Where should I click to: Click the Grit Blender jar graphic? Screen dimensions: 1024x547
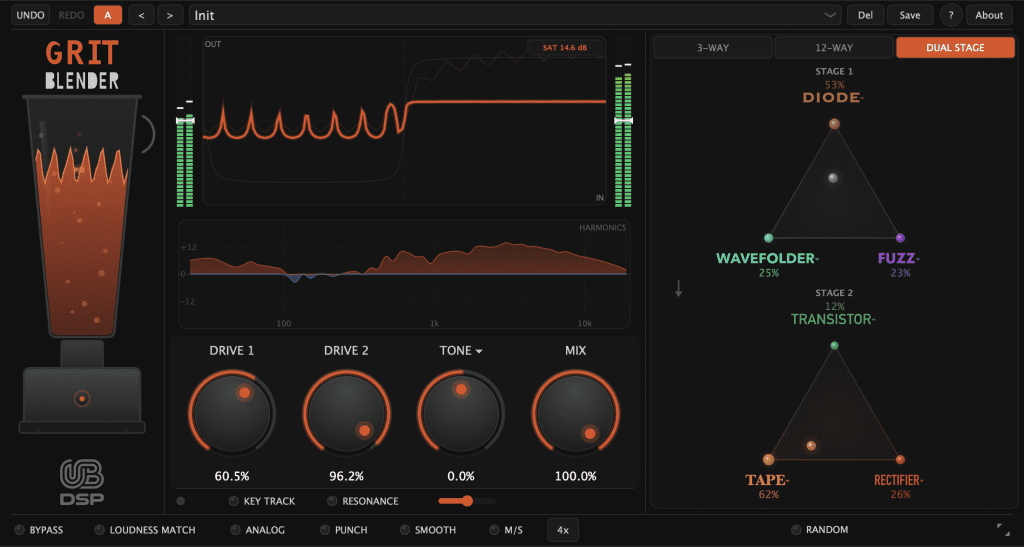[82, 217]
